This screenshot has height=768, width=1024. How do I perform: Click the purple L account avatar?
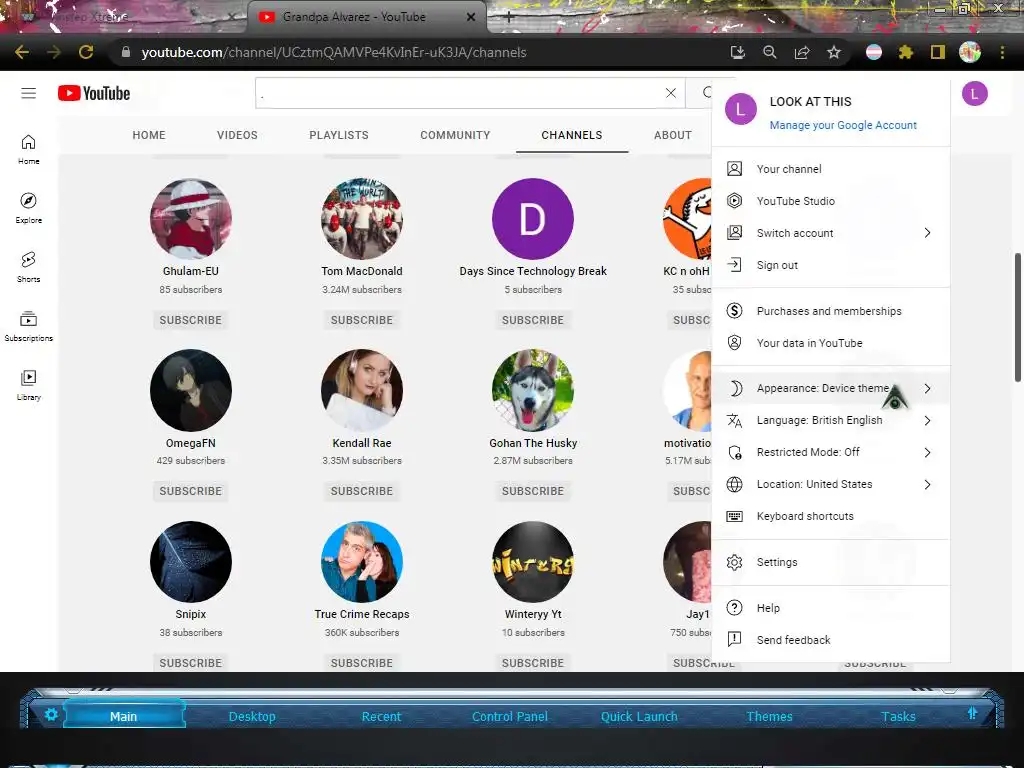pos(974,93)
